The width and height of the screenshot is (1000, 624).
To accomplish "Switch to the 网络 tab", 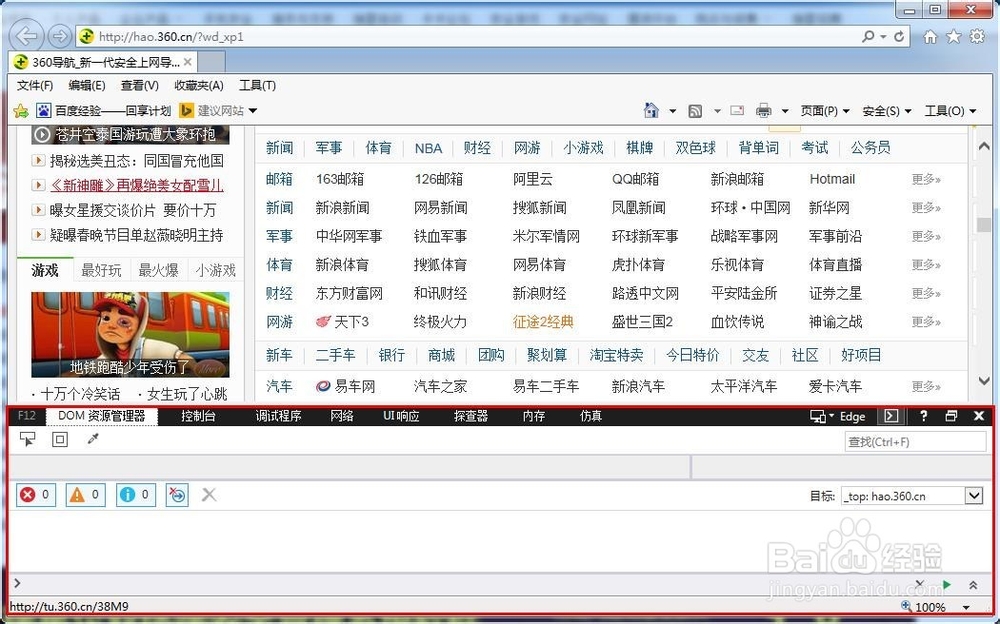I will coord(342,416).
